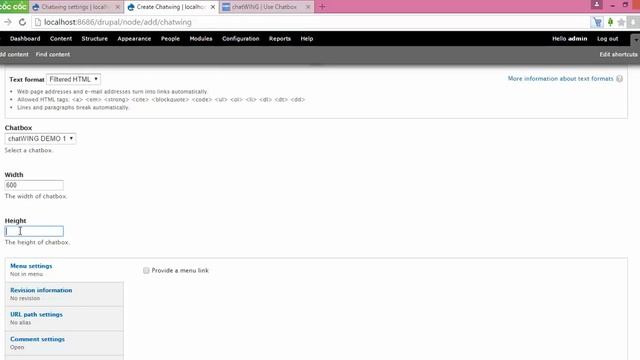Click the Coc Coc browser logo

click(x=13, y=7)
